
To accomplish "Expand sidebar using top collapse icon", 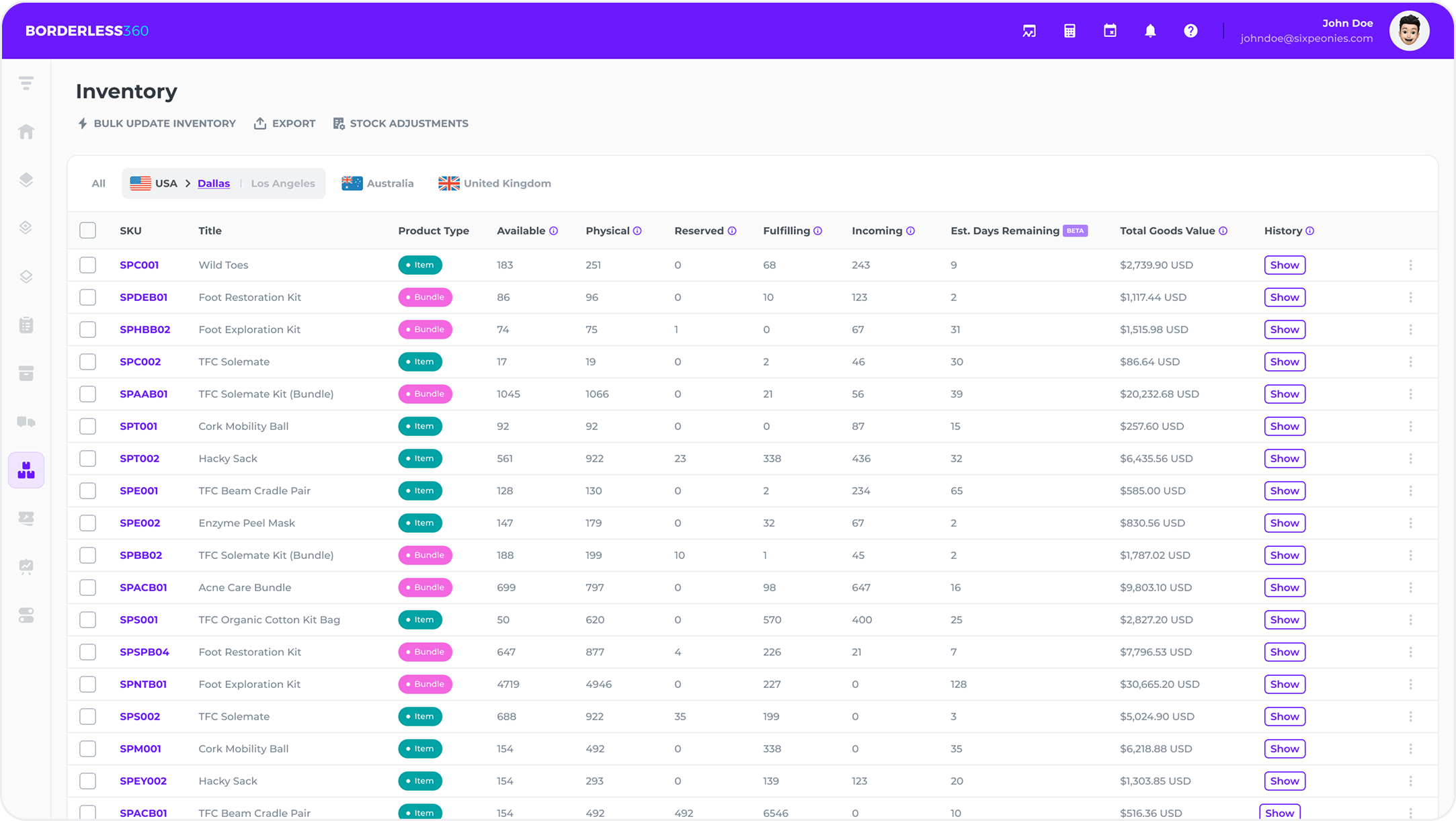I will [26, 83].
